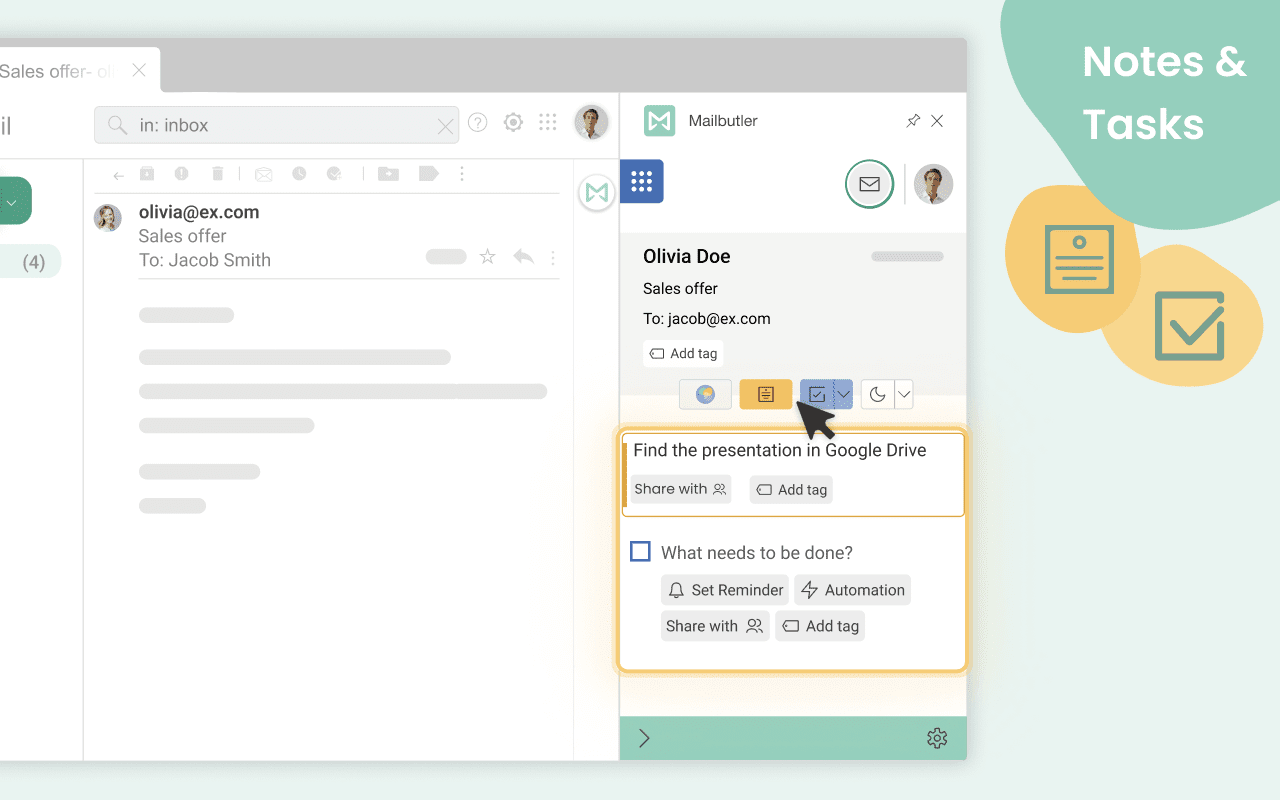Click the back arrow in Gmail toolbar
This screenshot has width=1280, height=800.
(118, 175)
